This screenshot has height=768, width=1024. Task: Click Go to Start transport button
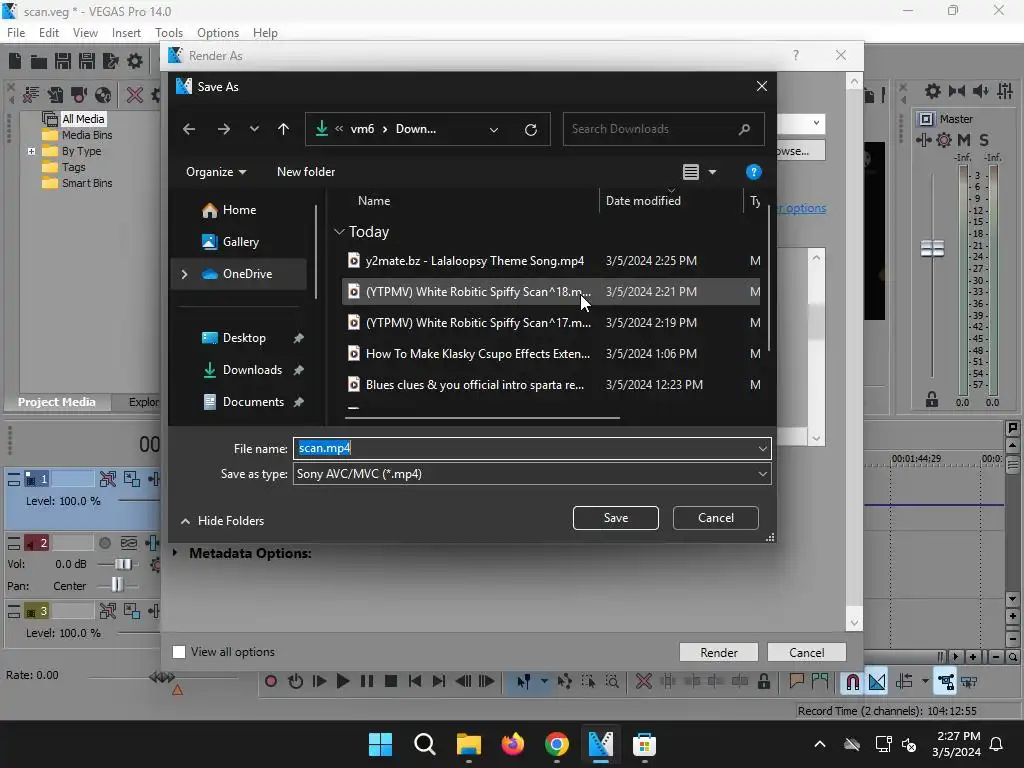coord(415,682)
